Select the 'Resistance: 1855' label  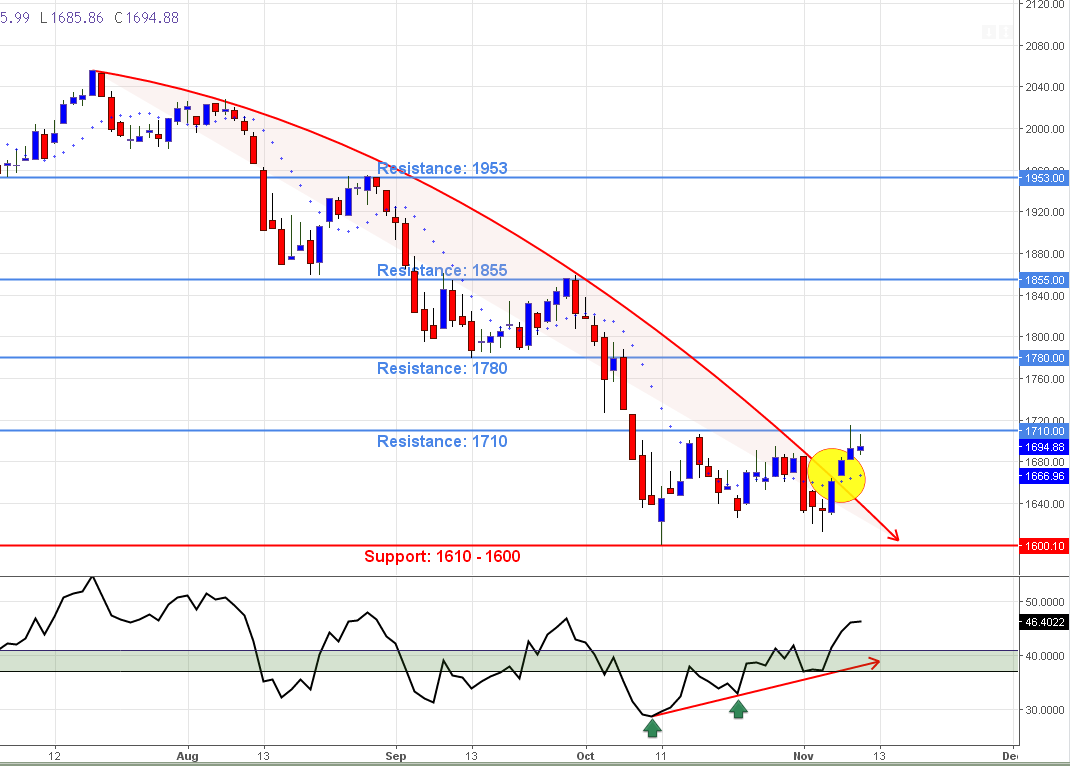point(442,271)
